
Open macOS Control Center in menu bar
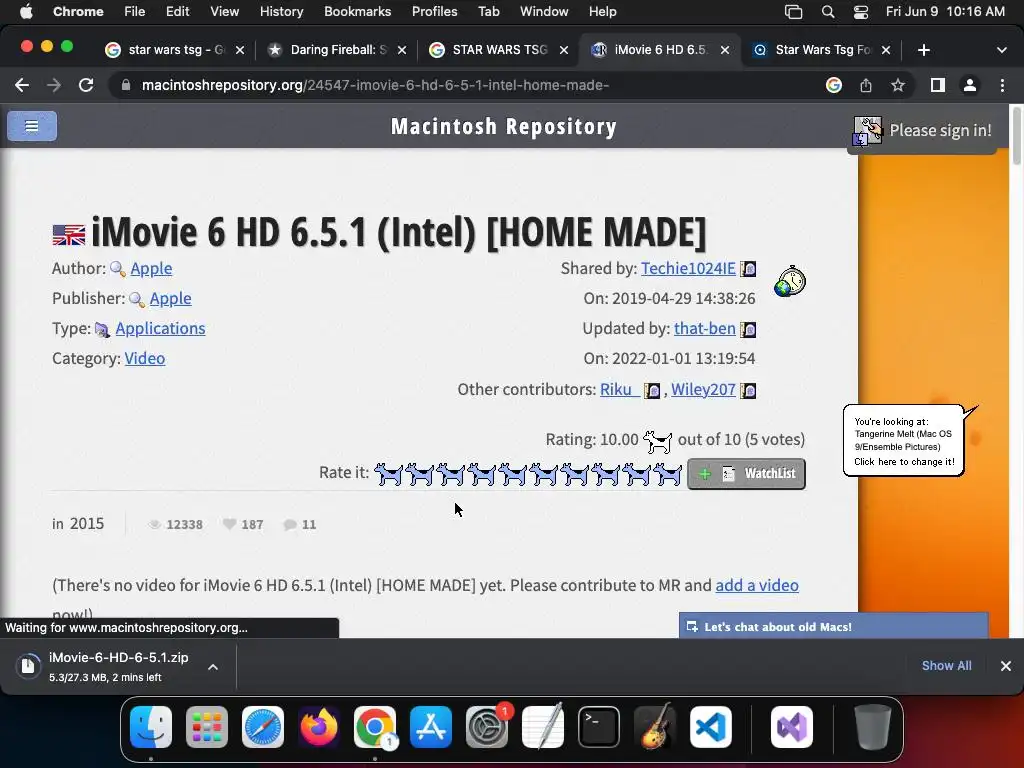pyautogui.click(x=861, y=12)
